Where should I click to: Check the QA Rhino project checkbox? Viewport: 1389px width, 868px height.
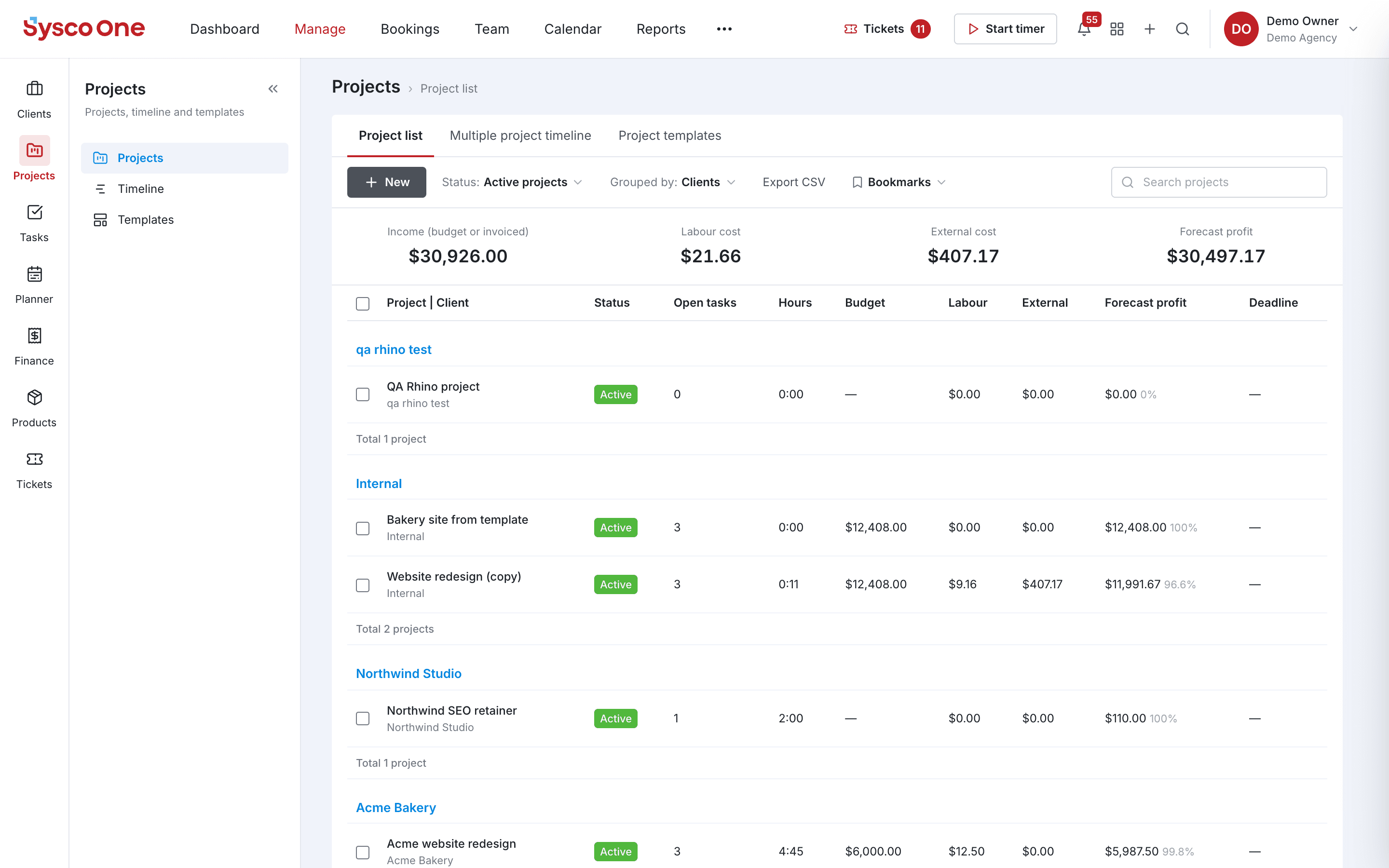363,394
